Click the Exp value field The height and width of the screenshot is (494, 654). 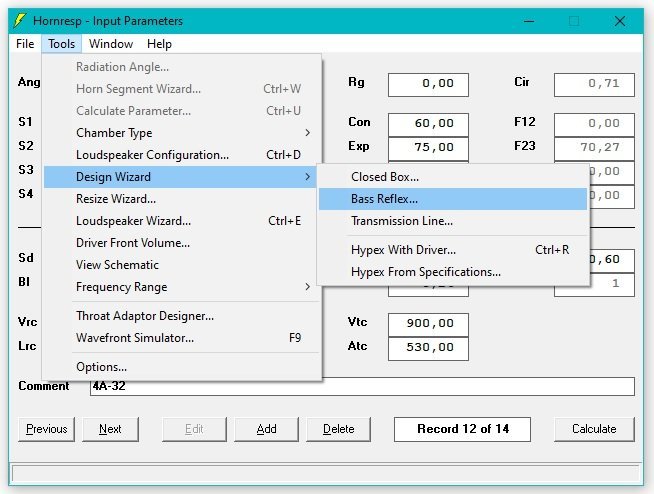428,148
